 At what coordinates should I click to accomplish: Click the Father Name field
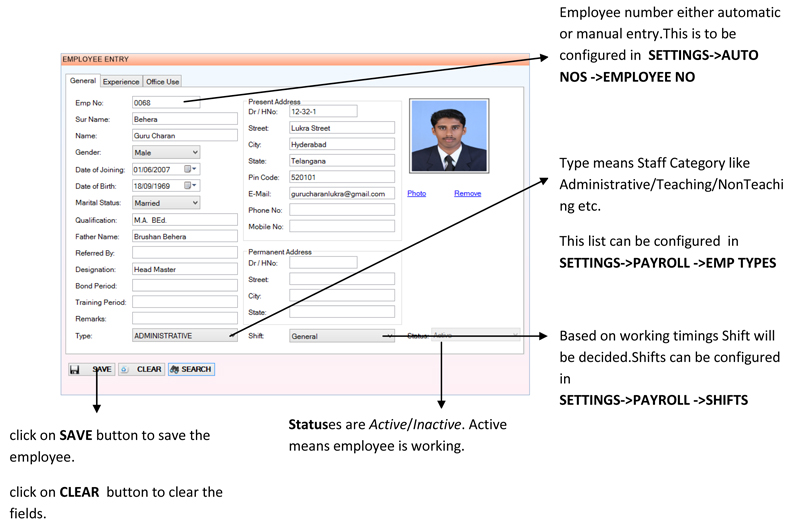click(184, 236)
